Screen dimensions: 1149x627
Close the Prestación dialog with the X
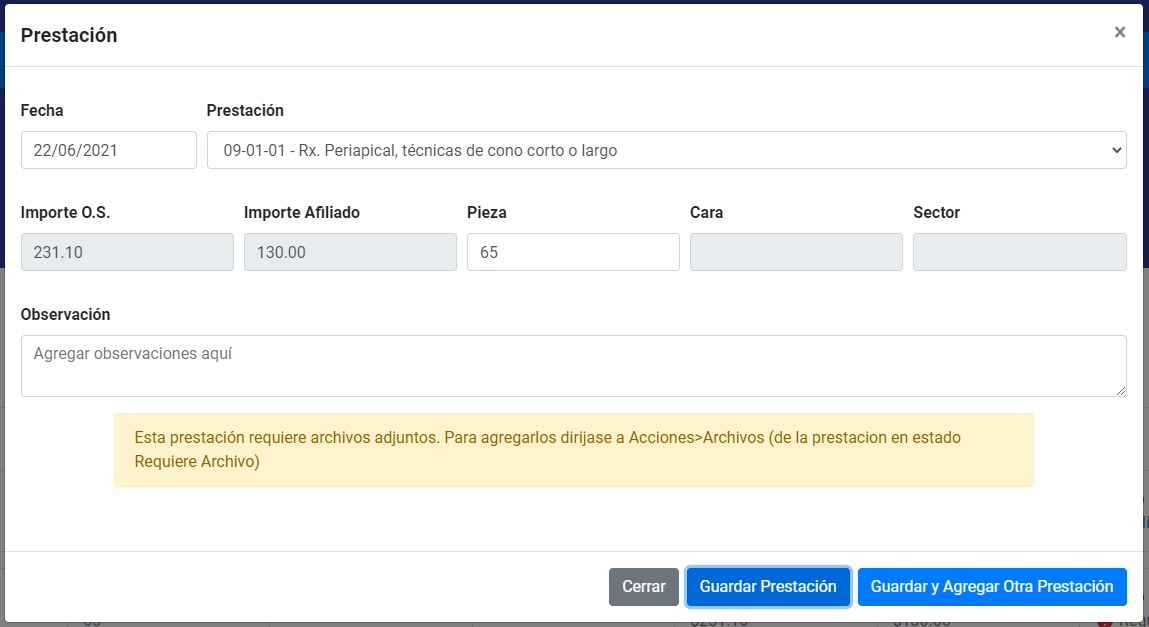1119,32
